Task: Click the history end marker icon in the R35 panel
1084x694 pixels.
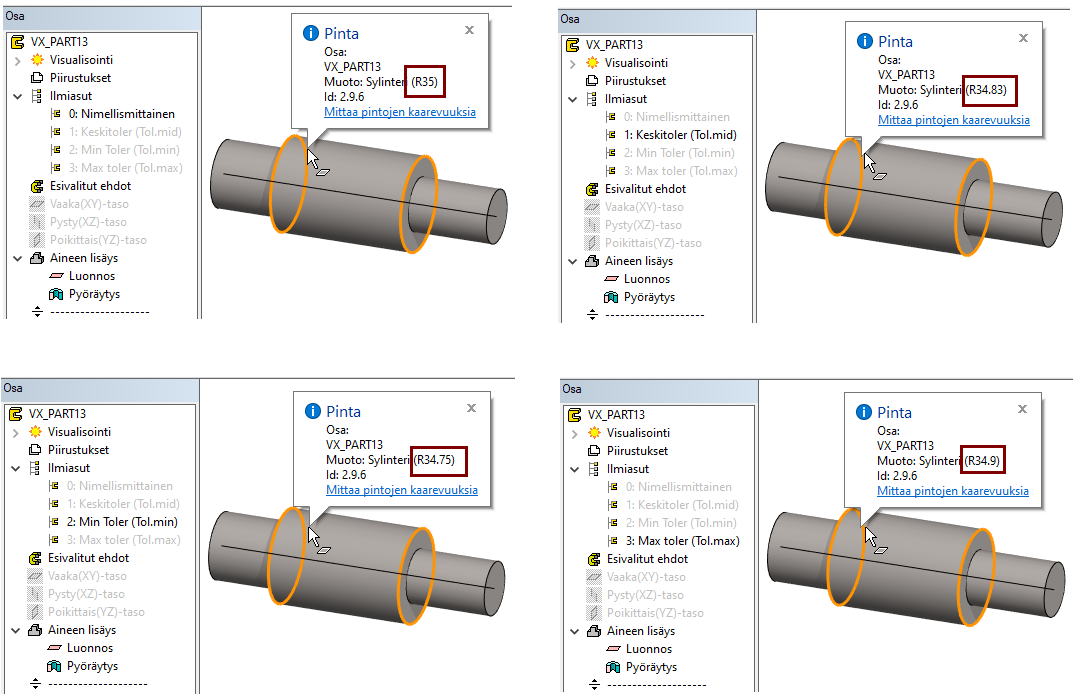Action: [37, 312]
